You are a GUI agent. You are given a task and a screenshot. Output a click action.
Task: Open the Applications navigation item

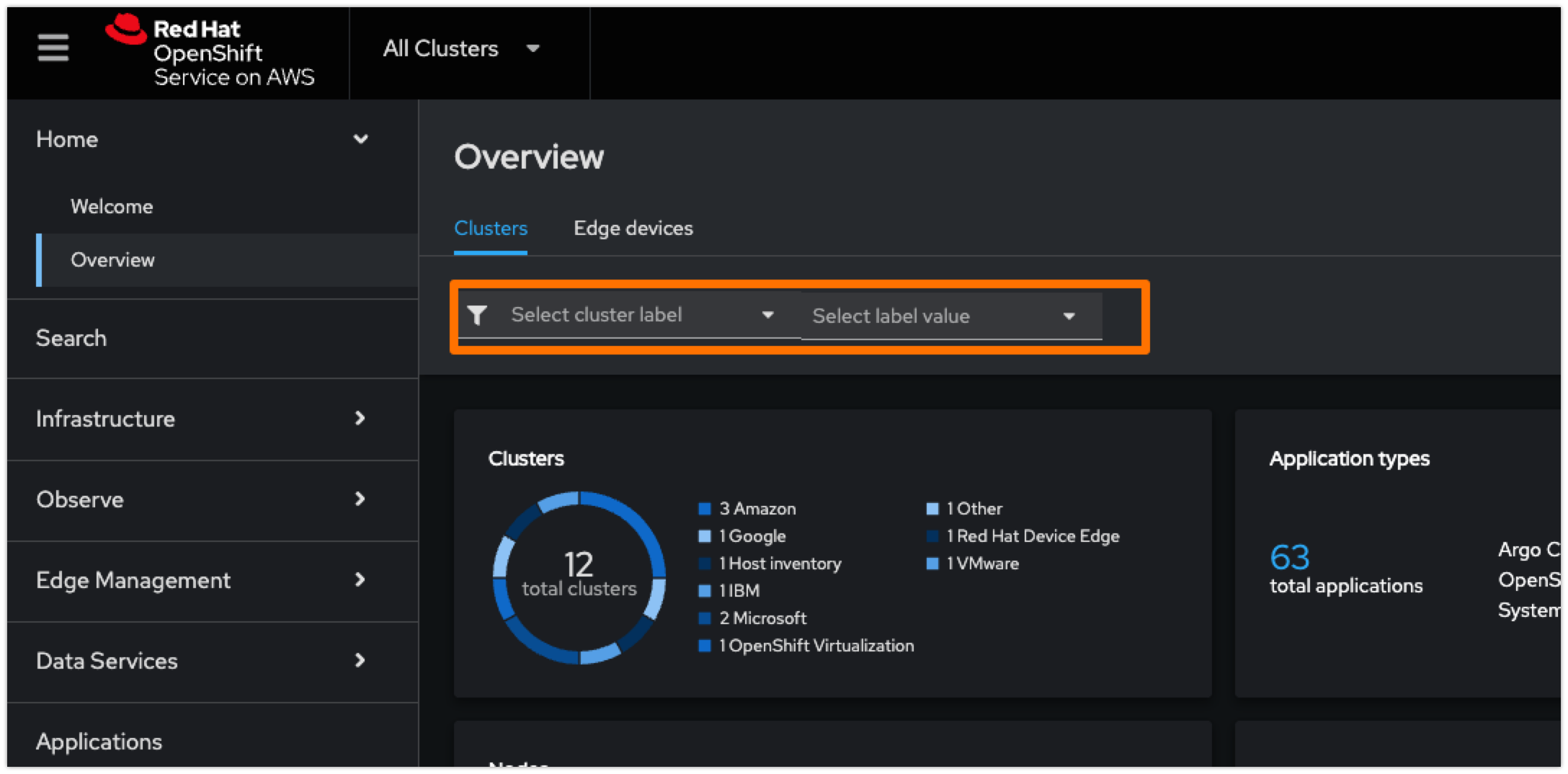99,742
